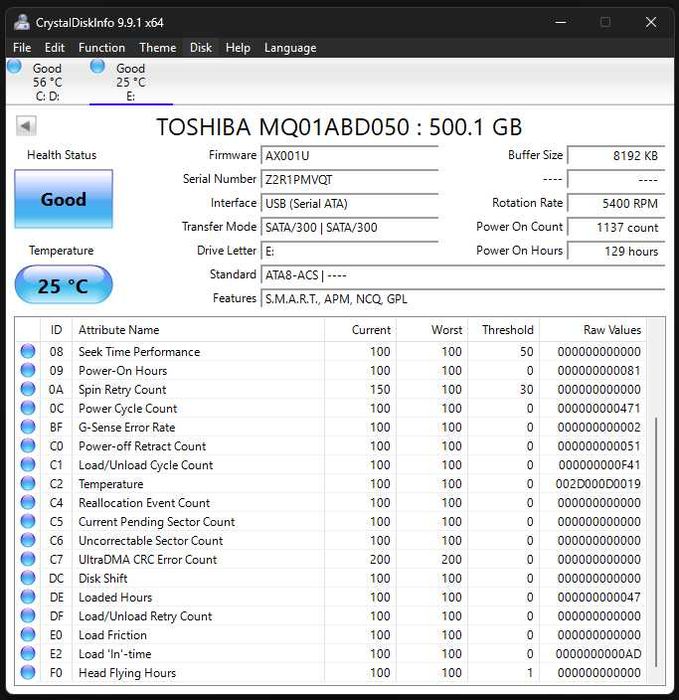The image size is (679, 700).
Task: Click the attribute list vertical scrollbar
Action: point(656,542)
